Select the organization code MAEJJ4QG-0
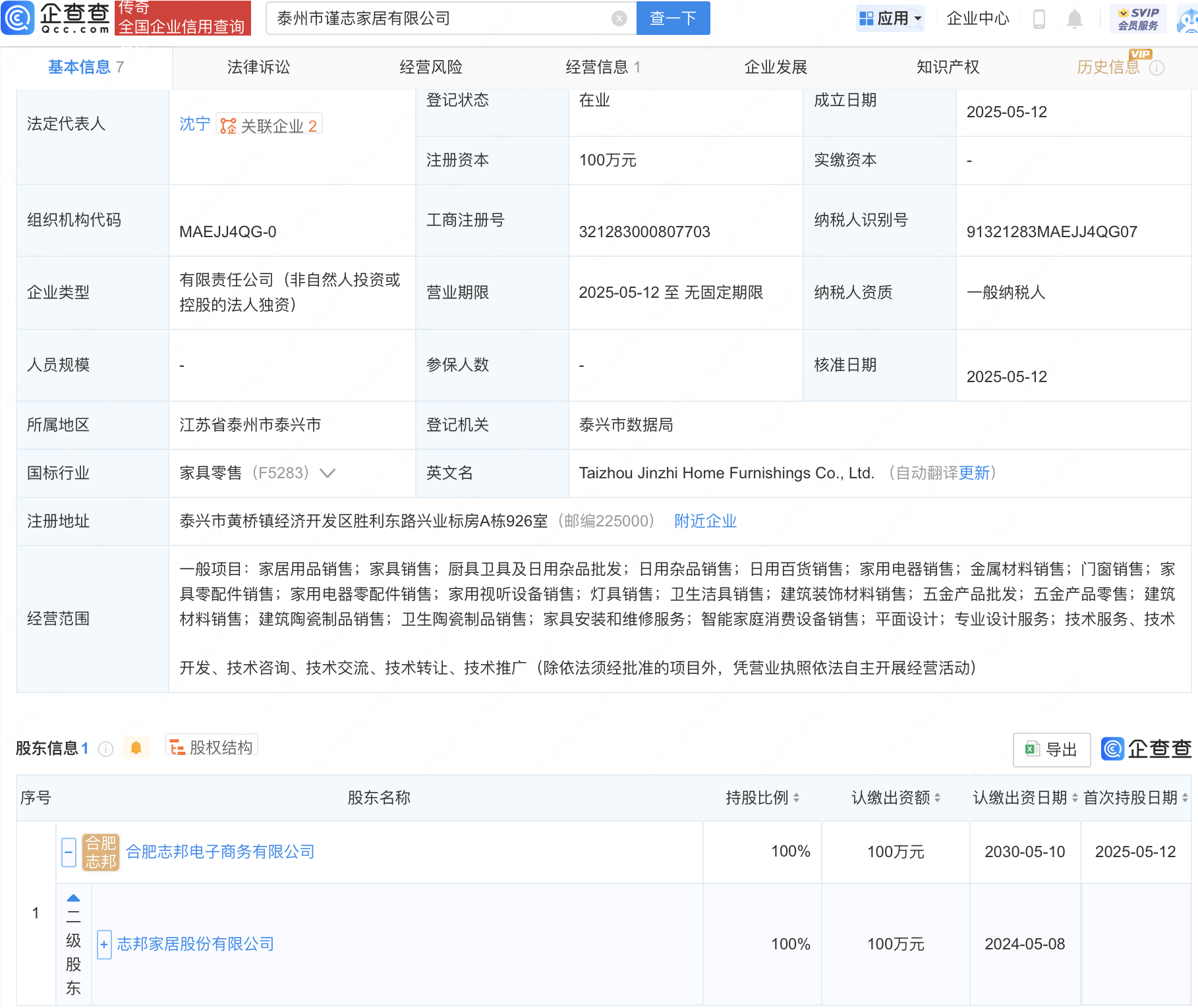This screenshot has width=1198, height=1008. pos(228,232)
